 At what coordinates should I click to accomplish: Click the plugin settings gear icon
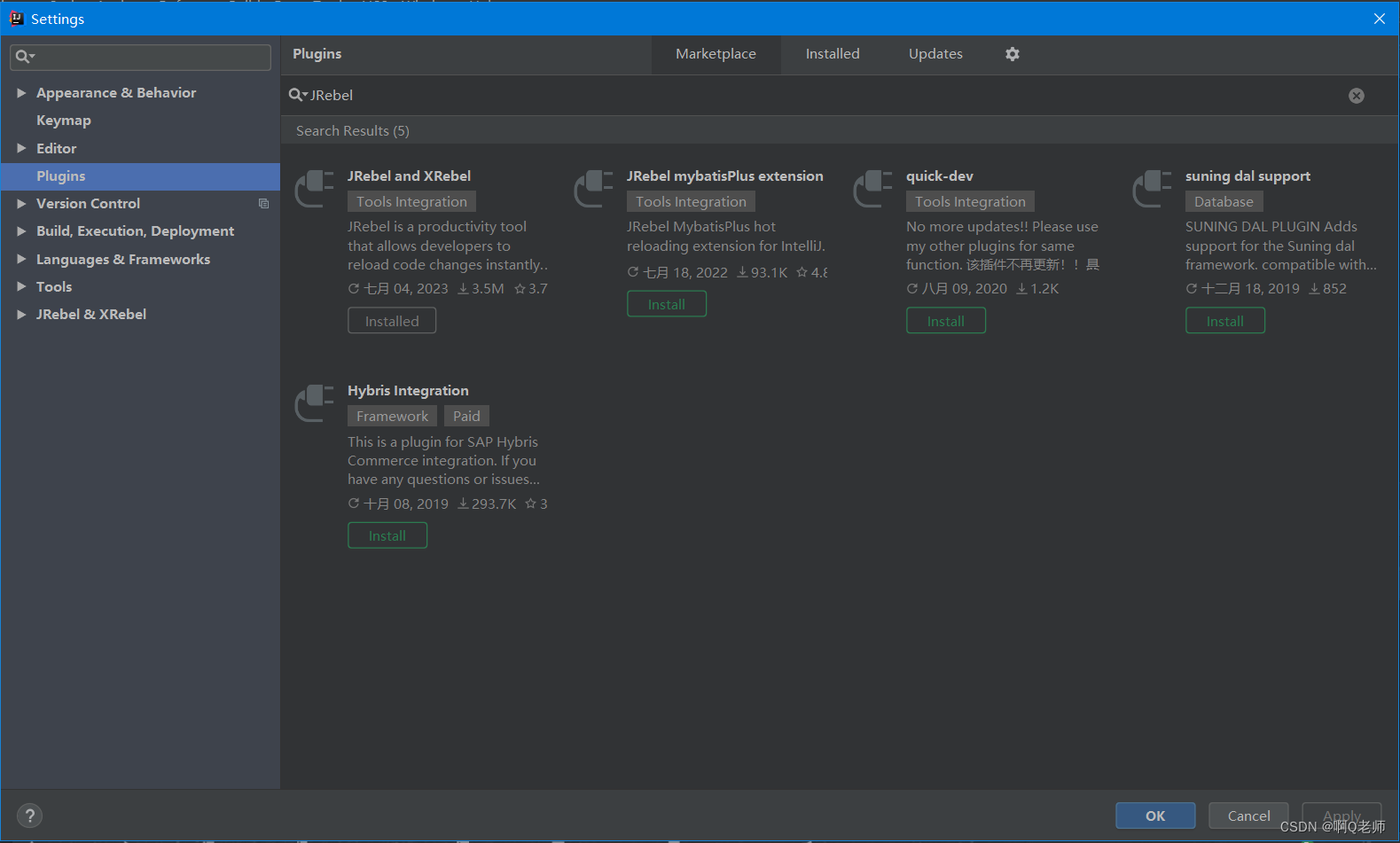point(1013,54)
